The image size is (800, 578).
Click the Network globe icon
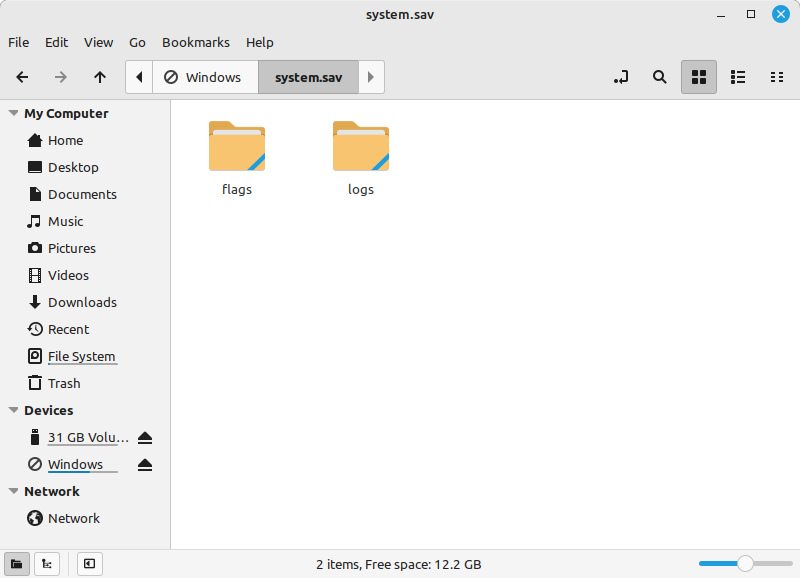click(x=35, y=518)
